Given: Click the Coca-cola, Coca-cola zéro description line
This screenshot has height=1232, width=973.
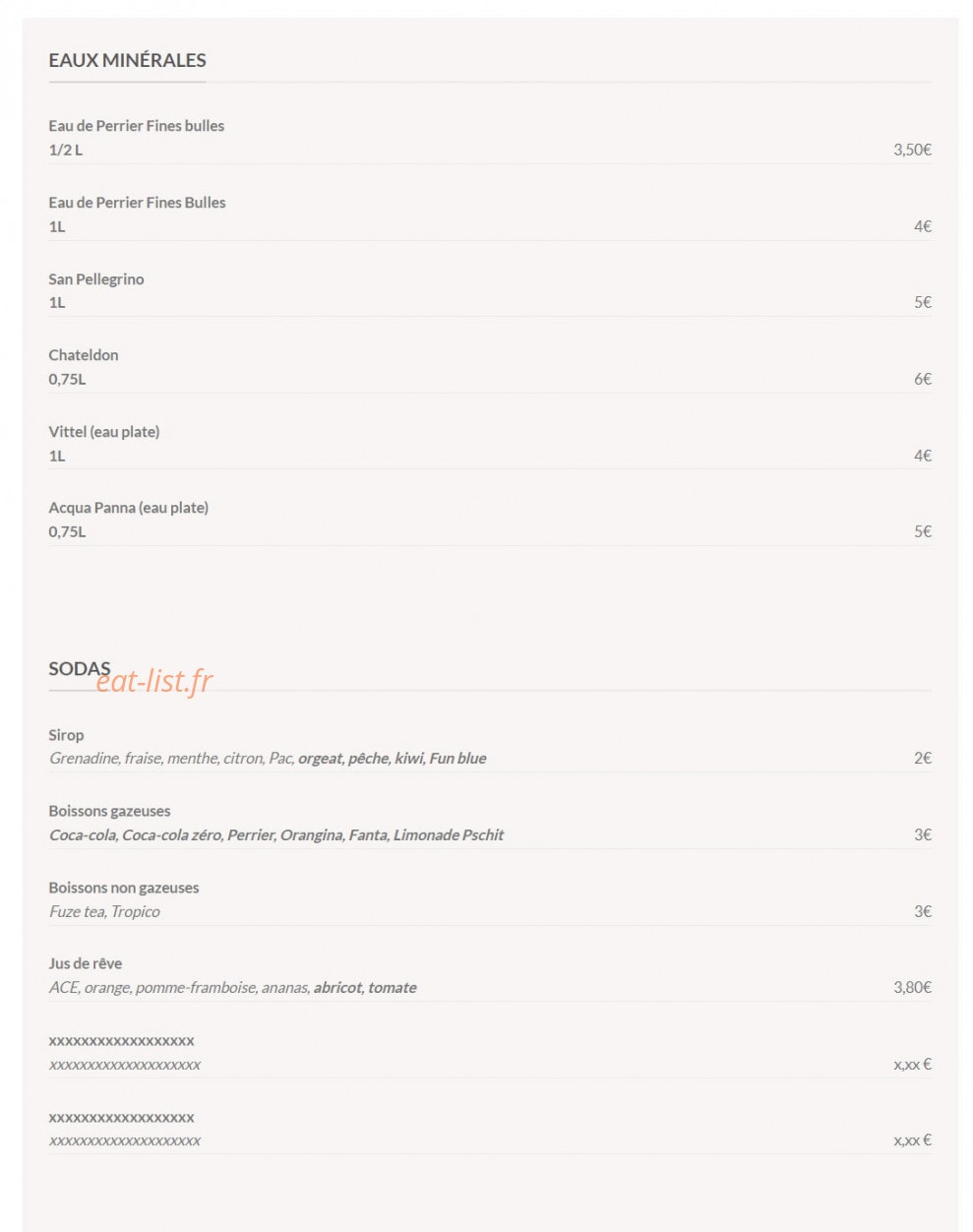Looking at the screenshot, I should pos(276,835).
